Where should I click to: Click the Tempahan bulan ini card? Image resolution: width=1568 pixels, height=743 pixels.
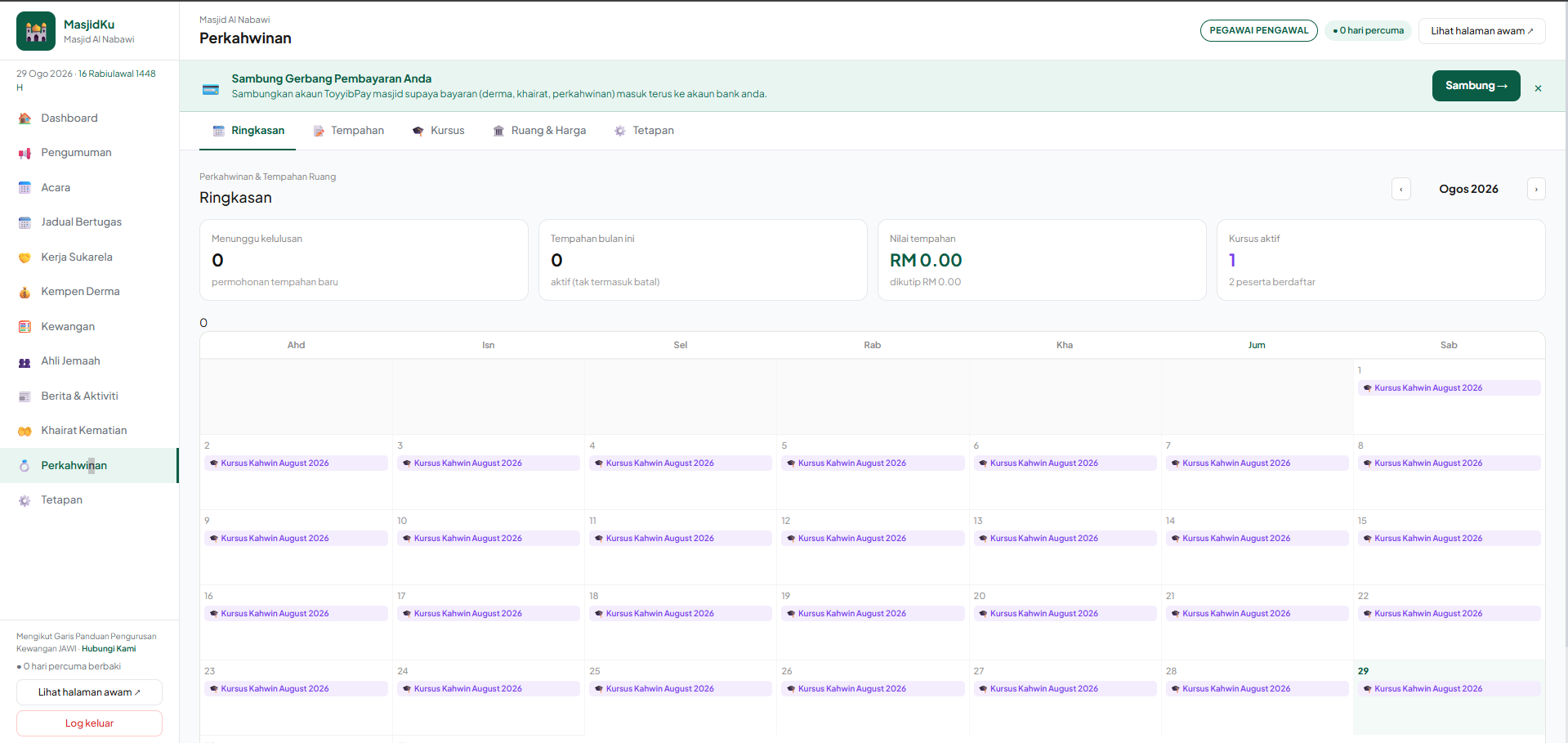[703, 260]
